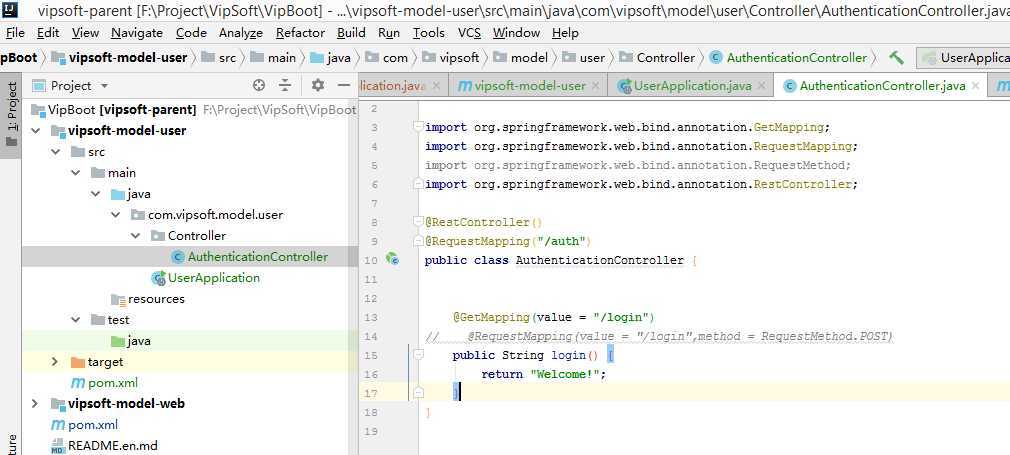
Task: Close the vipsoft-model-user tab
Action: [595, 86]
